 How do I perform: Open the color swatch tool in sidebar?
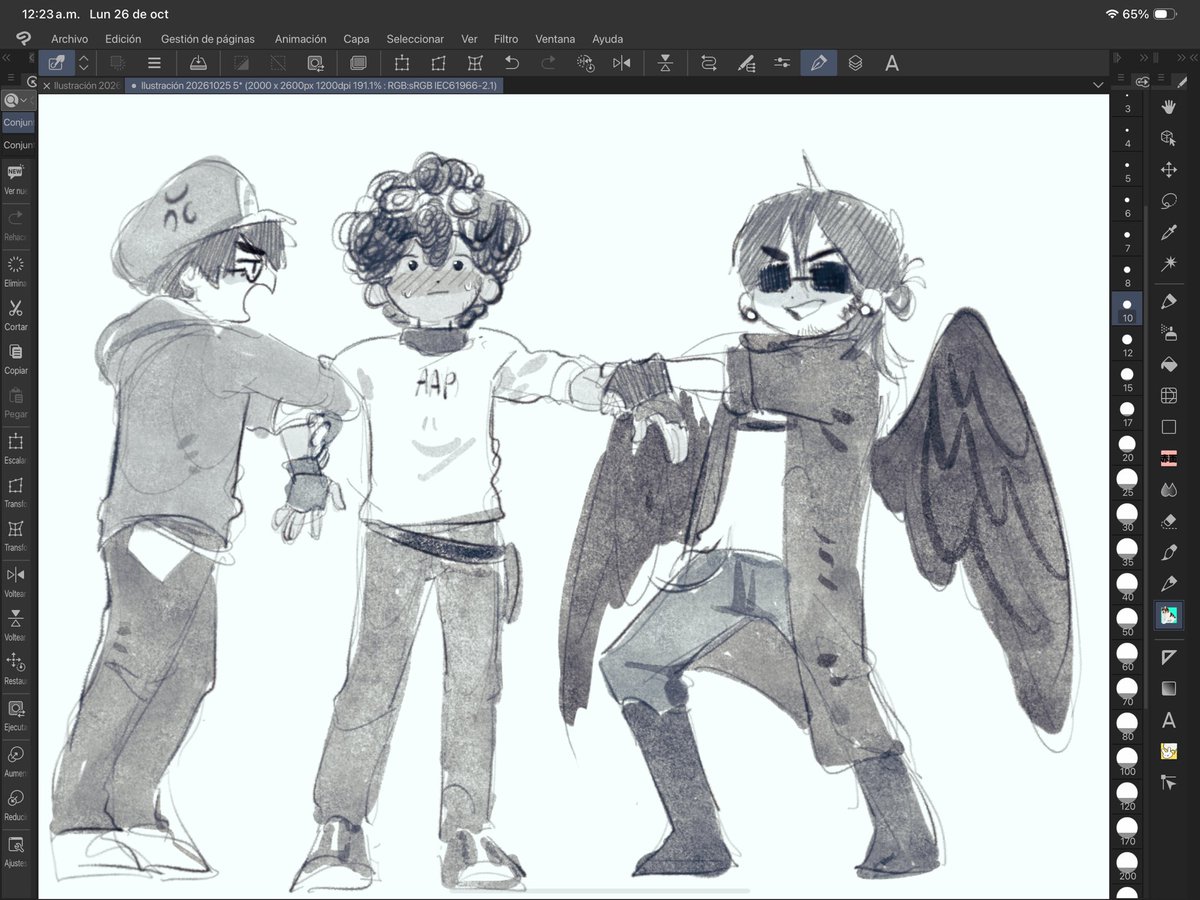(1168, 615)
